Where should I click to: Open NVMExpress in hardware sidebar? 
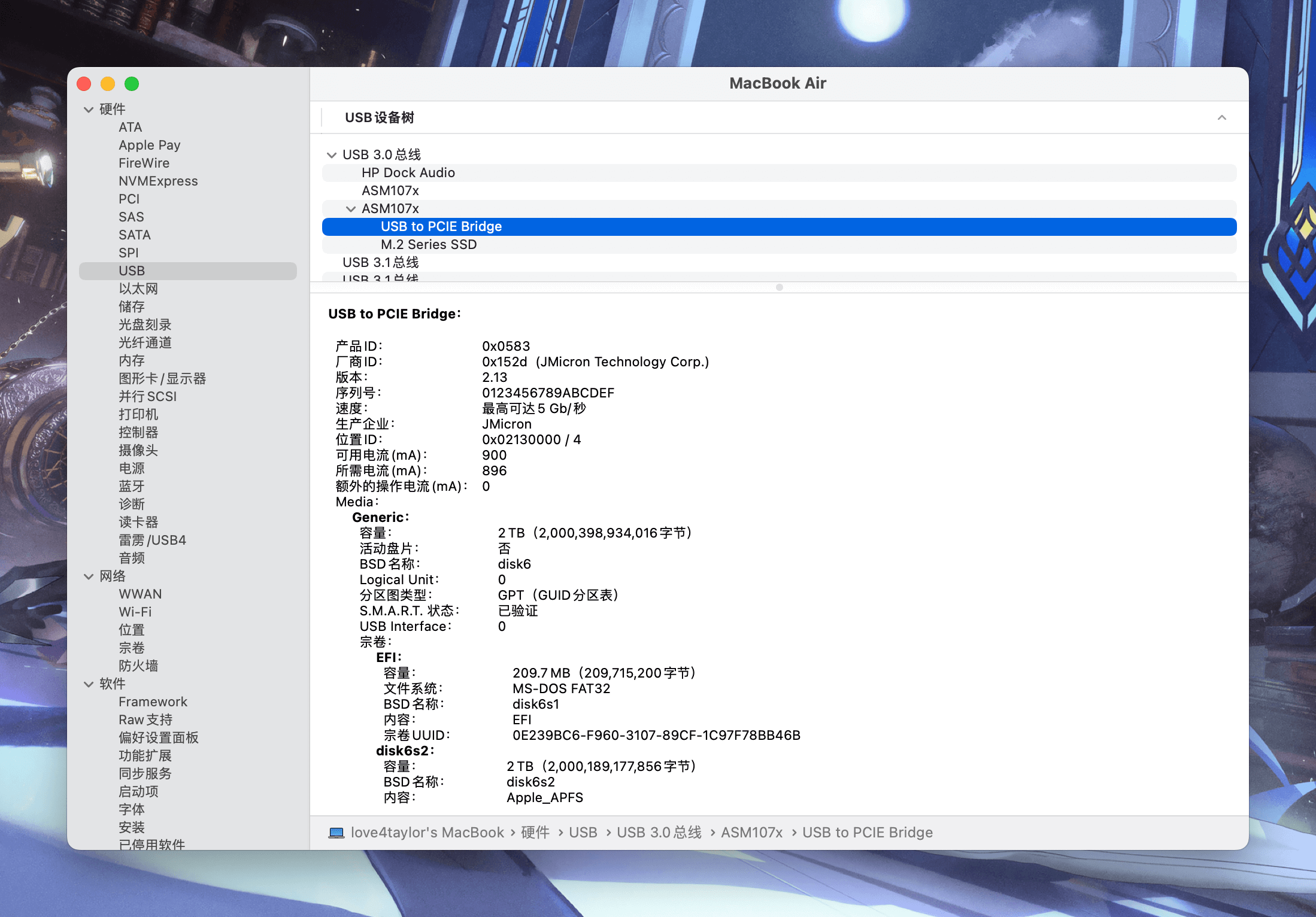158,181
